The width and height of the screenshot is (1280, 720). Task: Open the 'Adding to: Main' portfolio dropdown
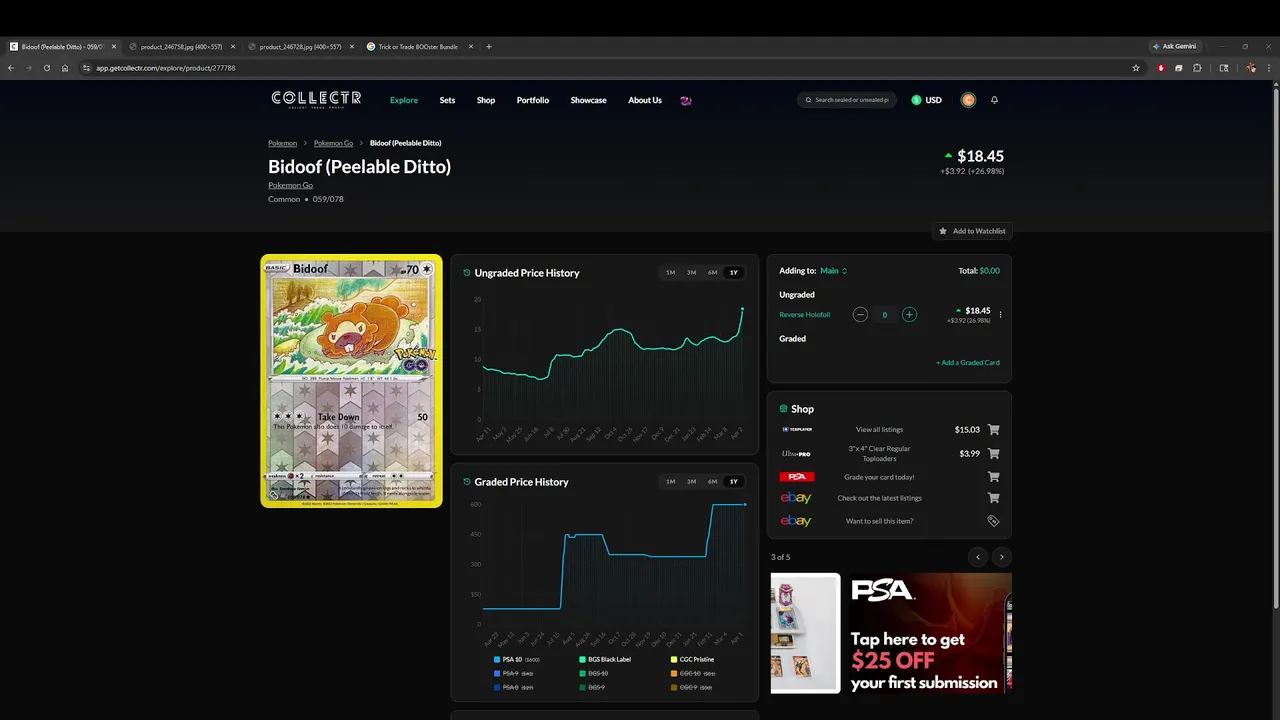pos(833,271)
